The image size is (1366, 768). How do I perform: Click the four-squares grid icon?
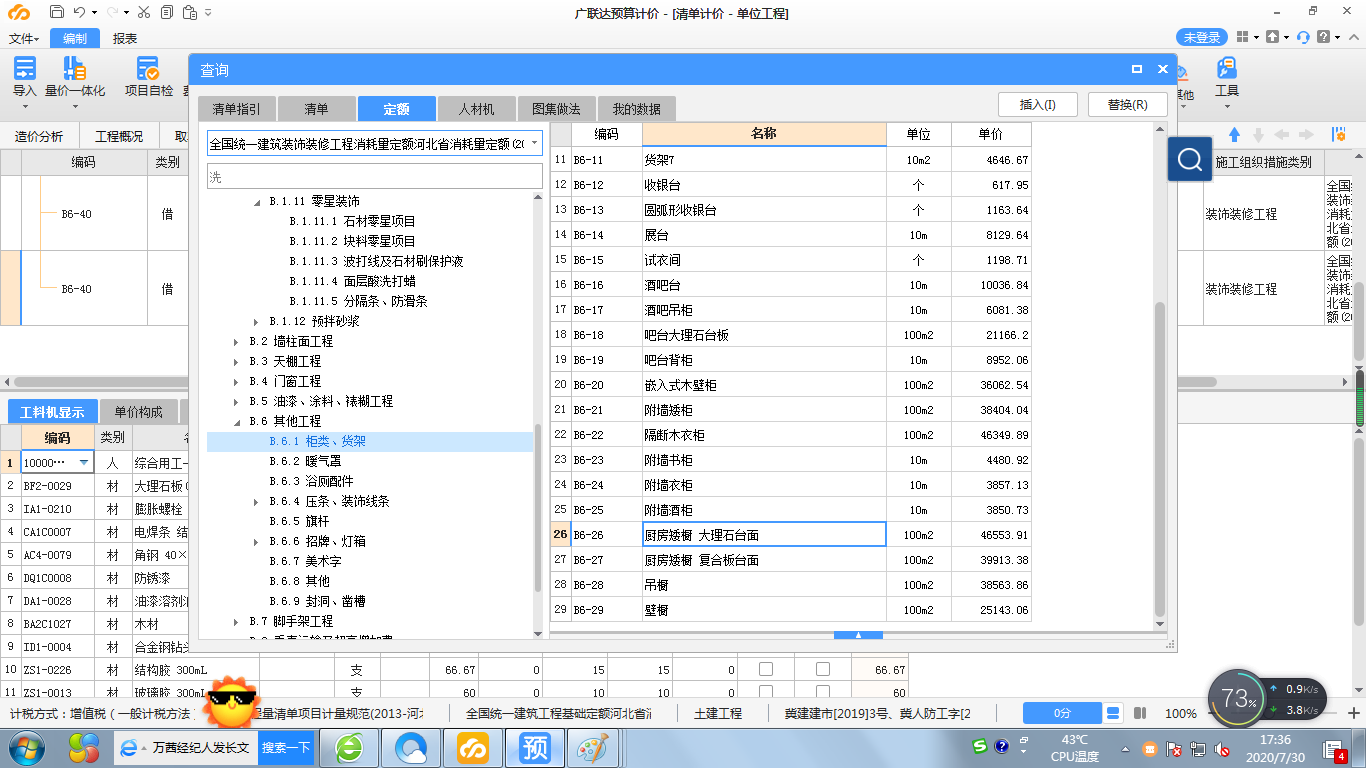coord(1241,37)
